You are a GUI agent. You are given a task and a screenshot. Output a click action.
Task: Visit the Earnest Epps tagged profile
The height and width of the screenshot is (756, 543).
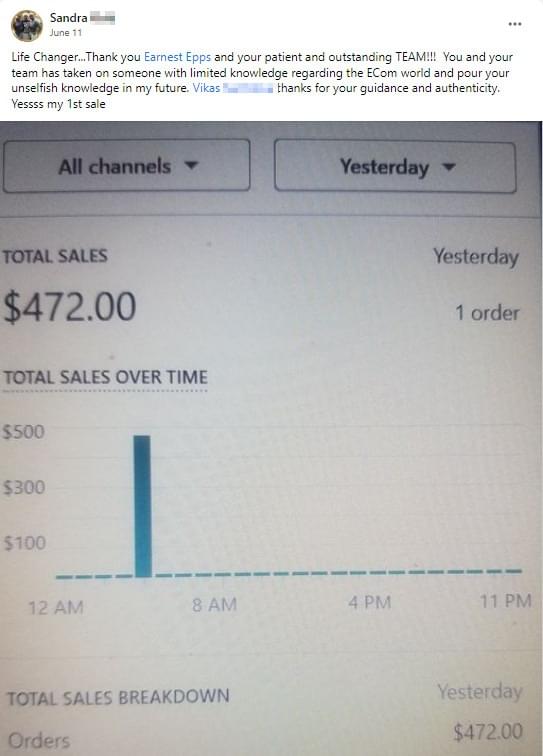[177, 57]
